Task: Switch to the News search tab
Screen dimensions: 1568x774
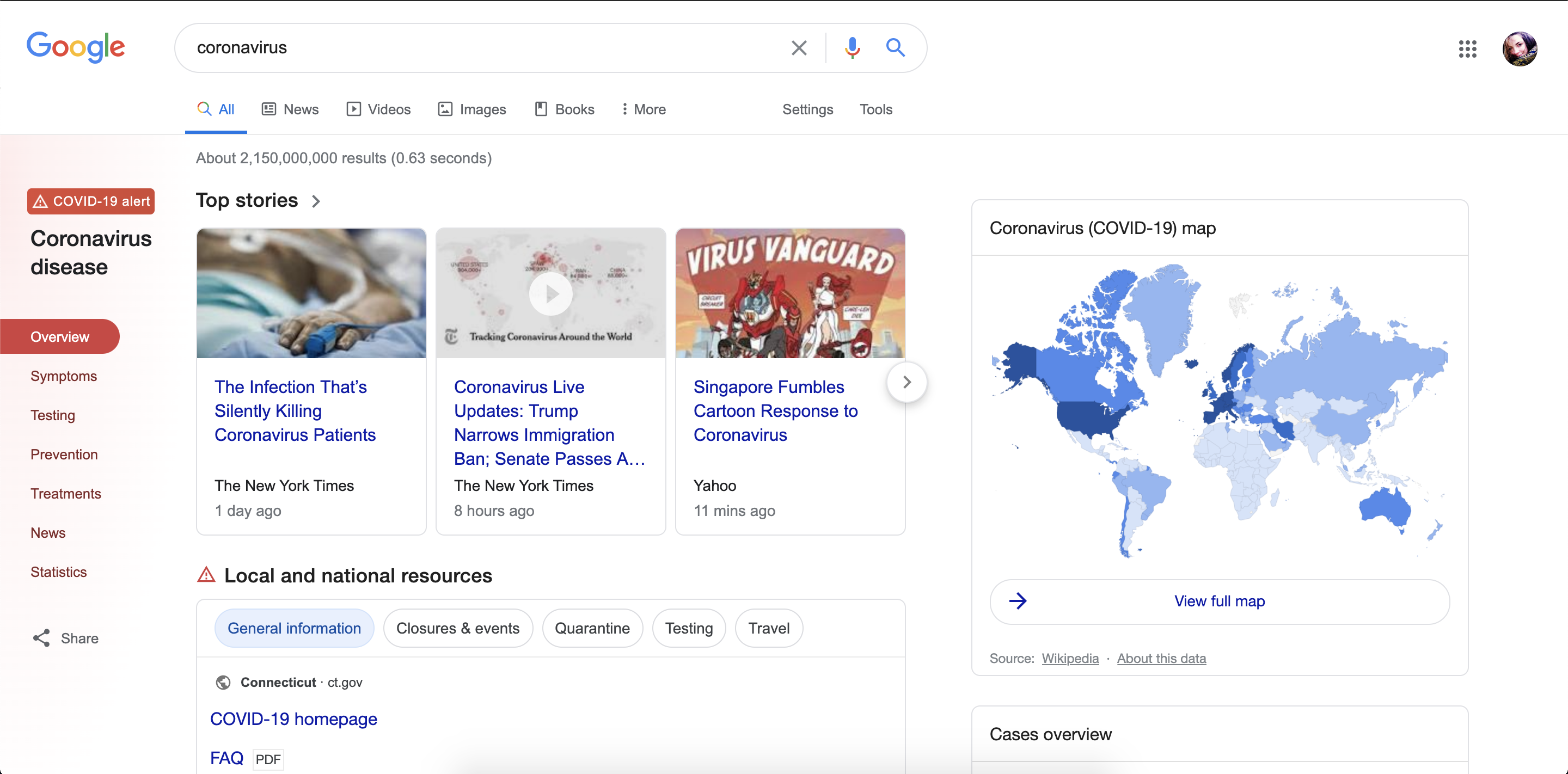Action: click(x=290, y=109)
